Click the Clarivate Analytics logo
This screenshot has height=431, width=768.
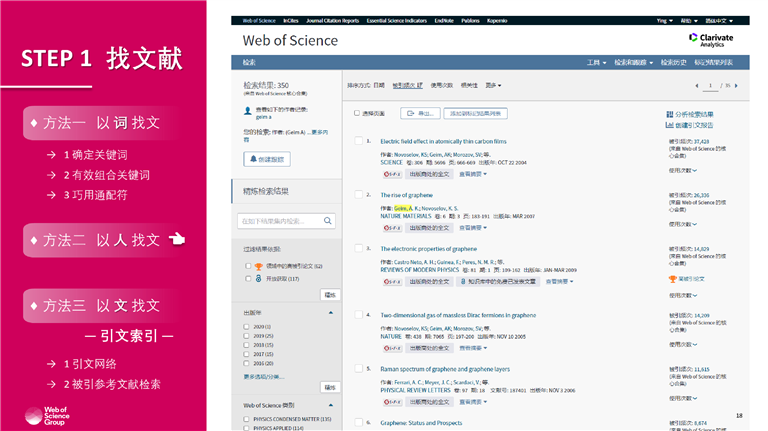[711, 40]
